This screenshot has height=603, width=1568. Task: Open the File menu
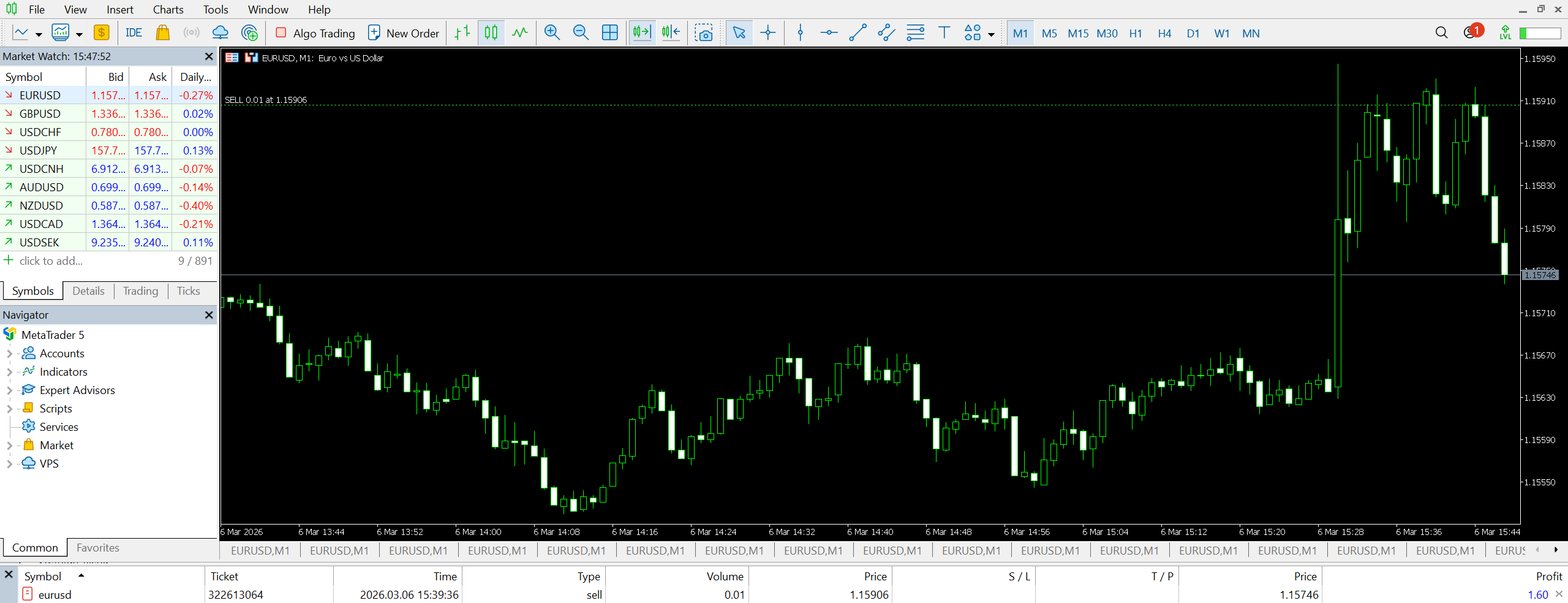pyautogui.click(x=37, y=9)
